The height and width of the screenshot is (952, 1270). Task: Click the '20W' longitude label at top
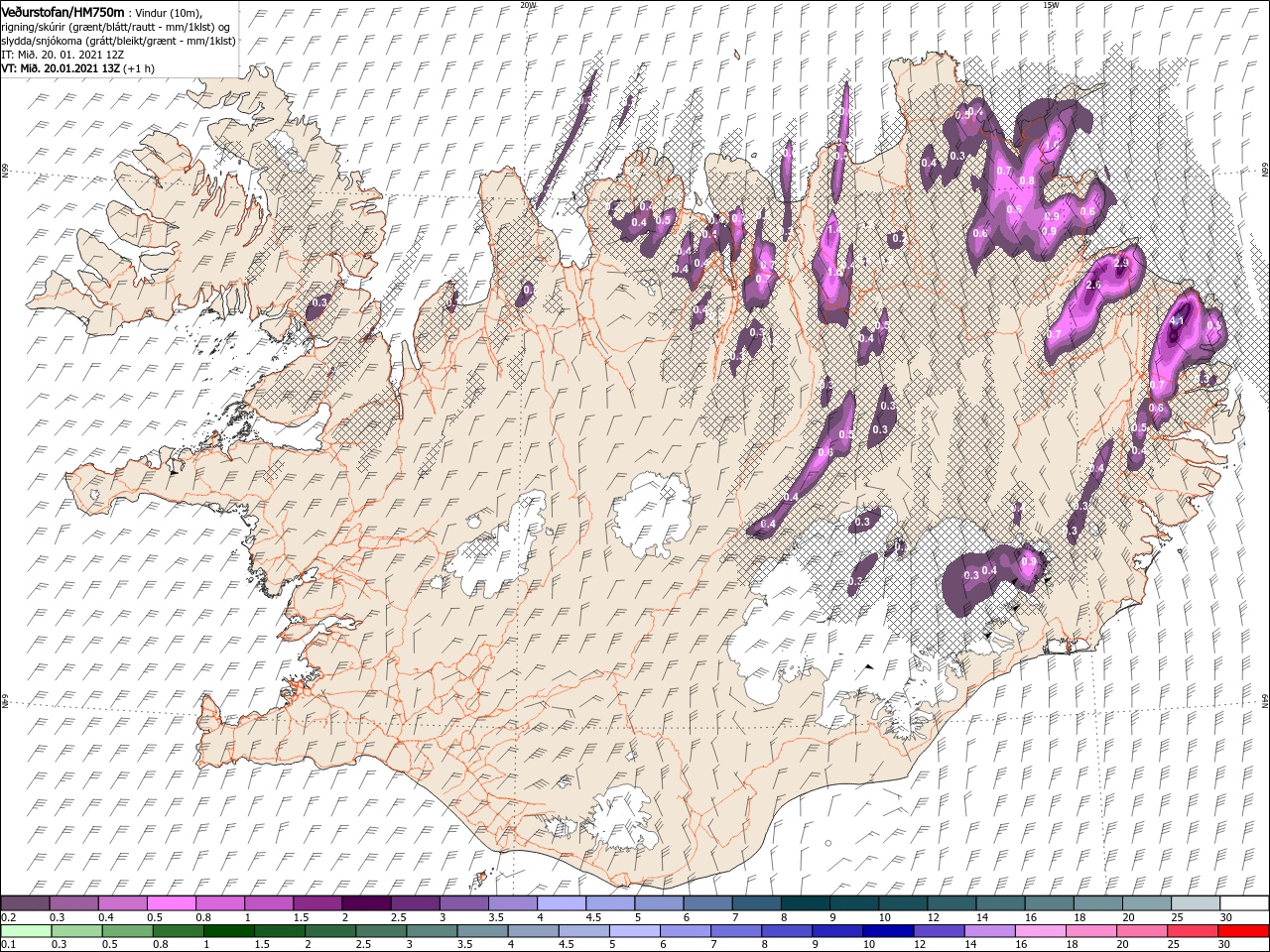(528, 4)
